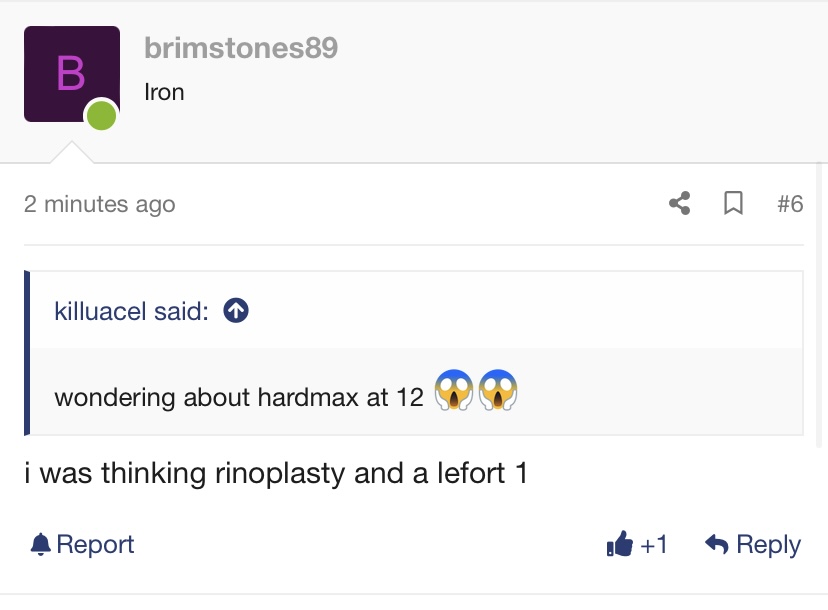Click the bell icon beside Report

pyautogui.click(x=40, y=545)
